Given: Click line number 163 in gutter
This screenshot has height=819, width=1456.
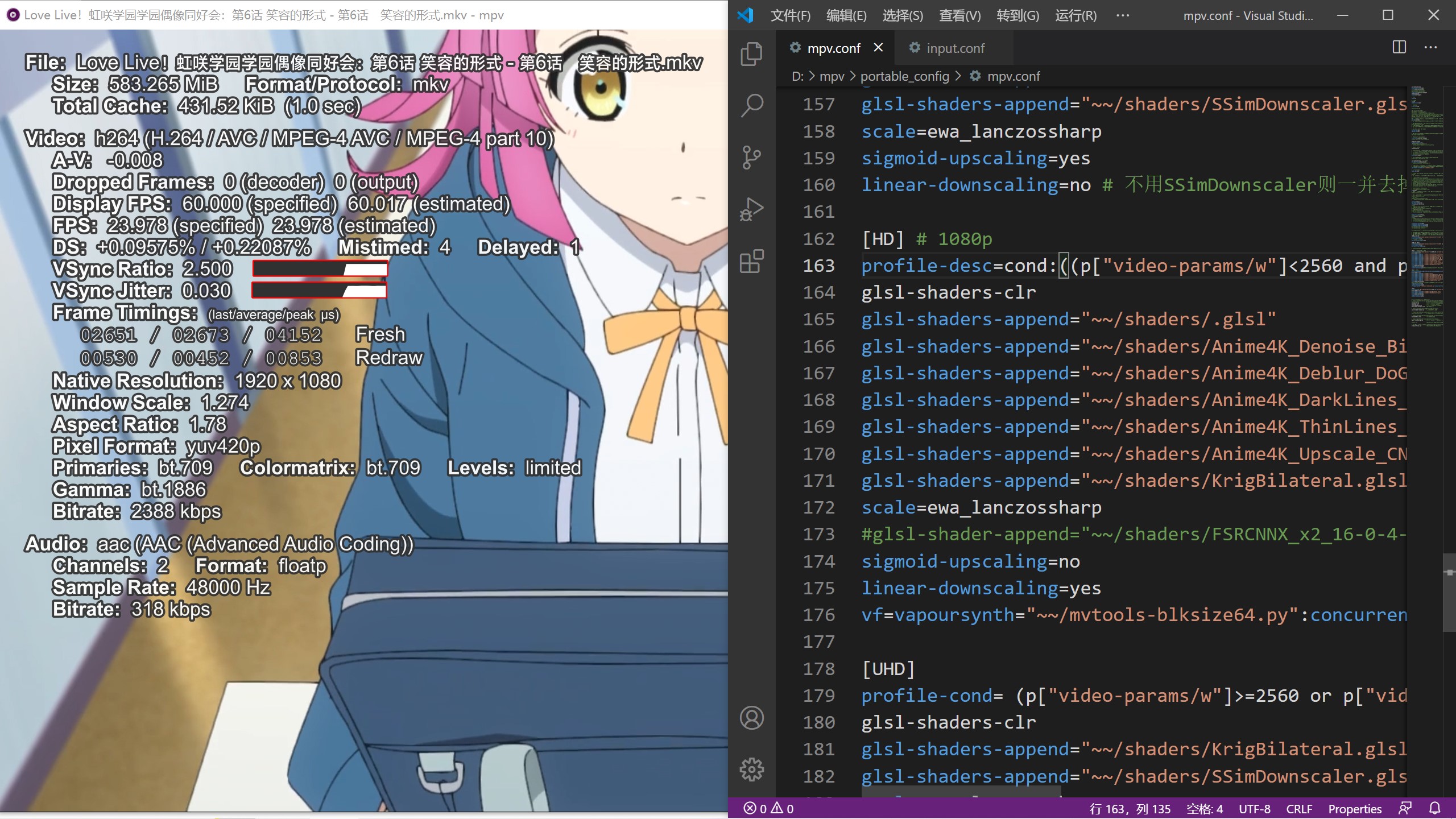Looking at the screenshot, I should [x=818, y=266].
